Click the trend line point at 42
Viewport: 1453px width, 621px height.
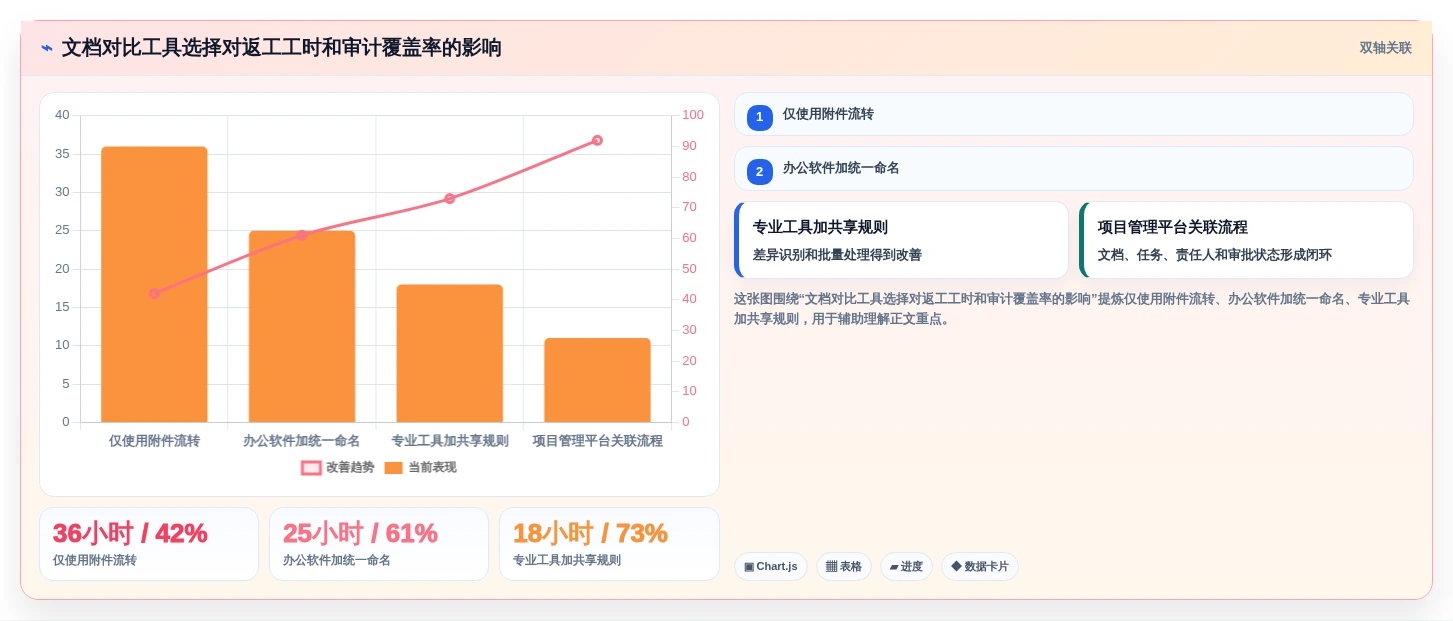coord(154,293)
